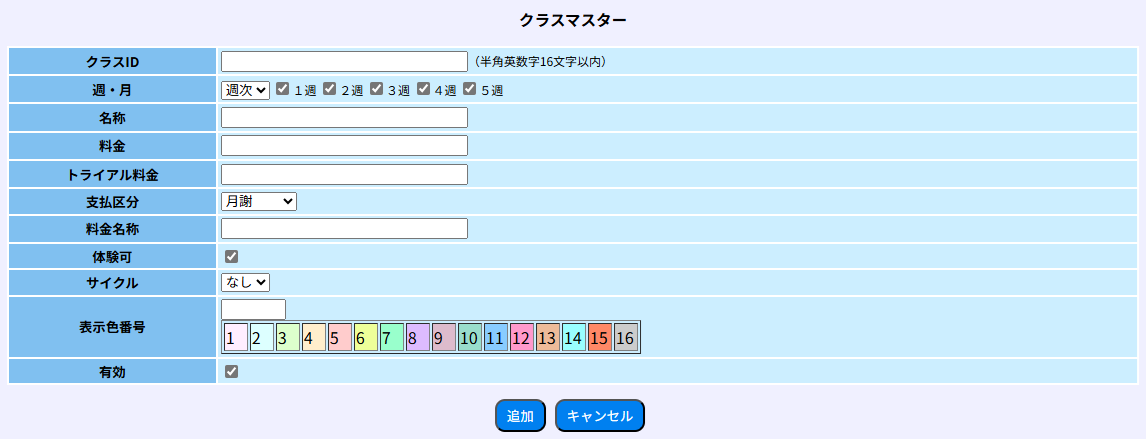The width and height of the screenshot is (1146, 439).
Task: Select the orange-red color swatch 15
Action: pyautogui.click(x=599, y=338)
